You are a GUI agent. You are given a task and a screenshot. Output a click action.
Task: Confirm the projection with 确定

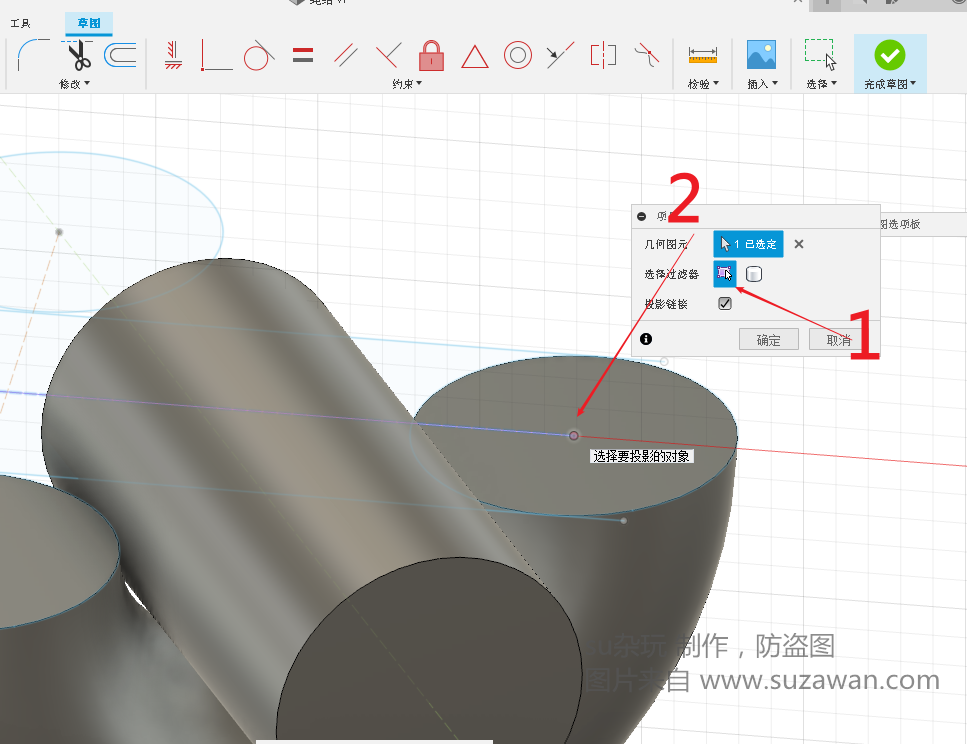(x=768, y=339)
